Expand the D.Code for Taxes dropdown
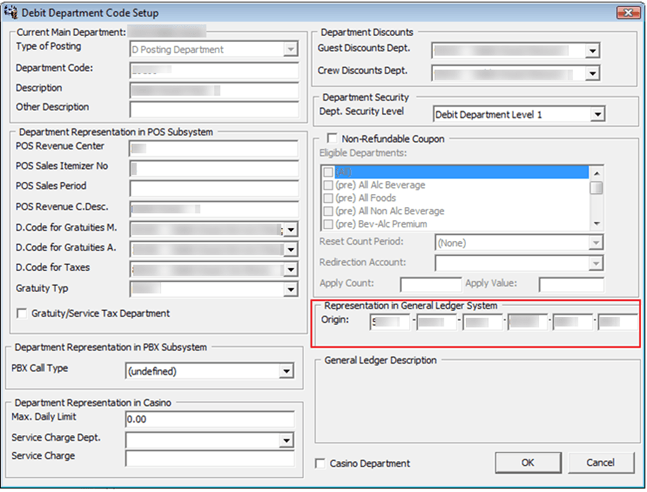647x492 pixels. (291, 270)
